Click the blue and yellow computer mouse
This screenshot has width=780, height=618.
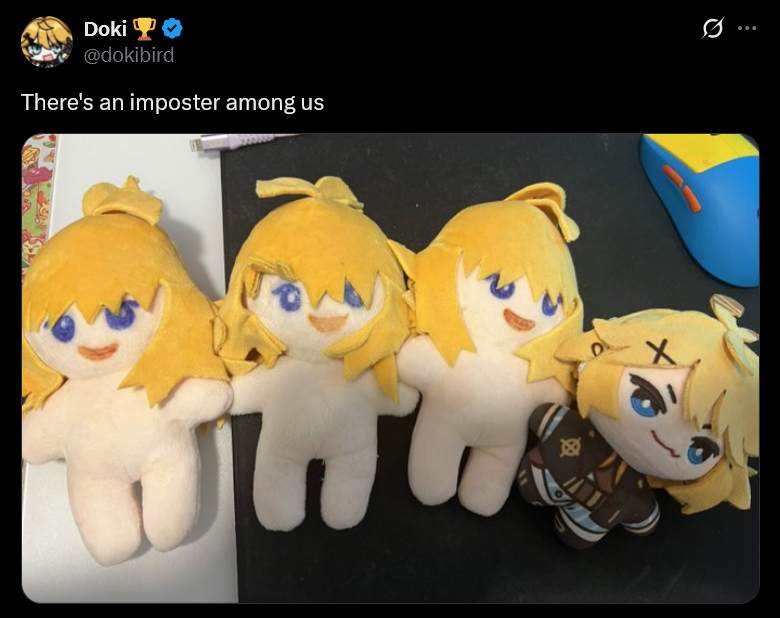[701, 208]
